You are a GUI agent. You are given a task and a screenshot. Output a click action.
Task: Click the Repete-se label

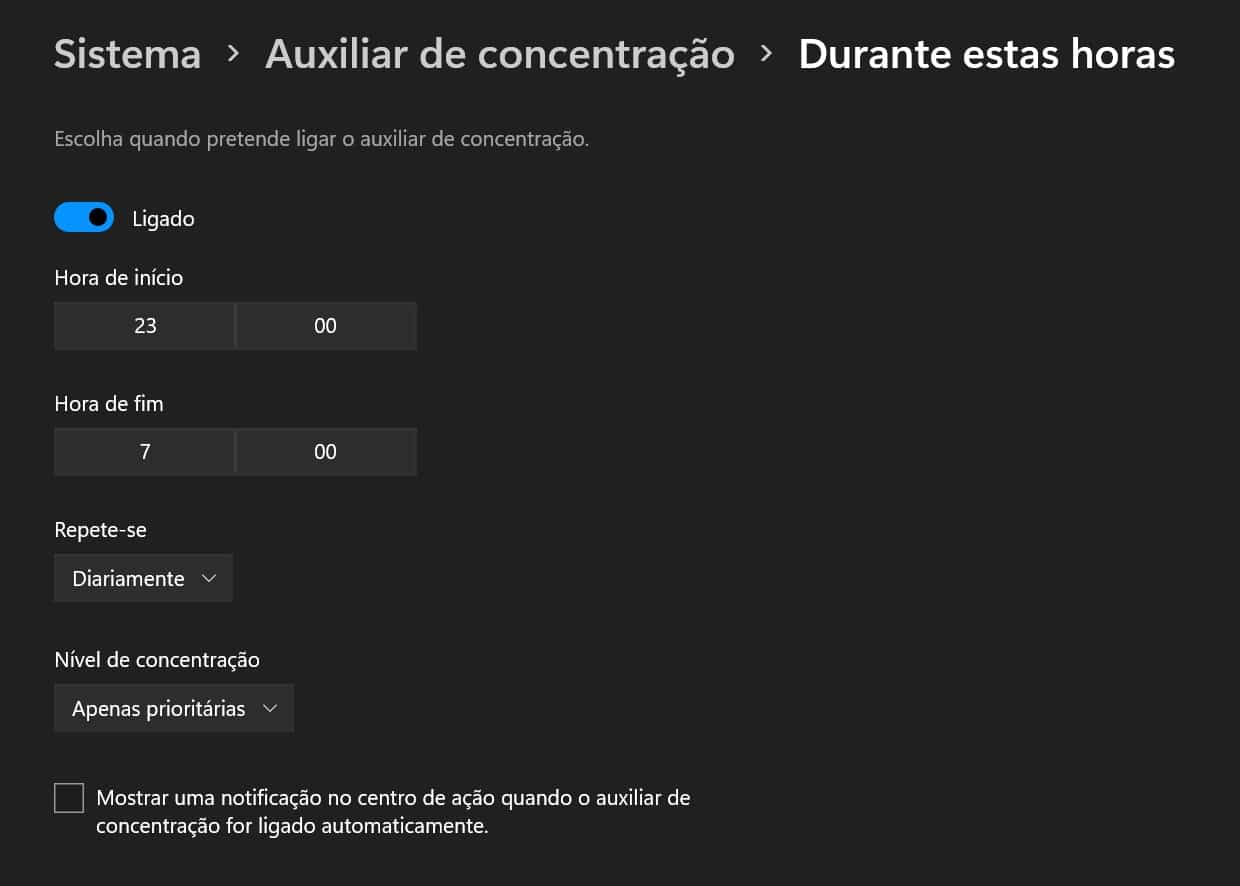100,530
